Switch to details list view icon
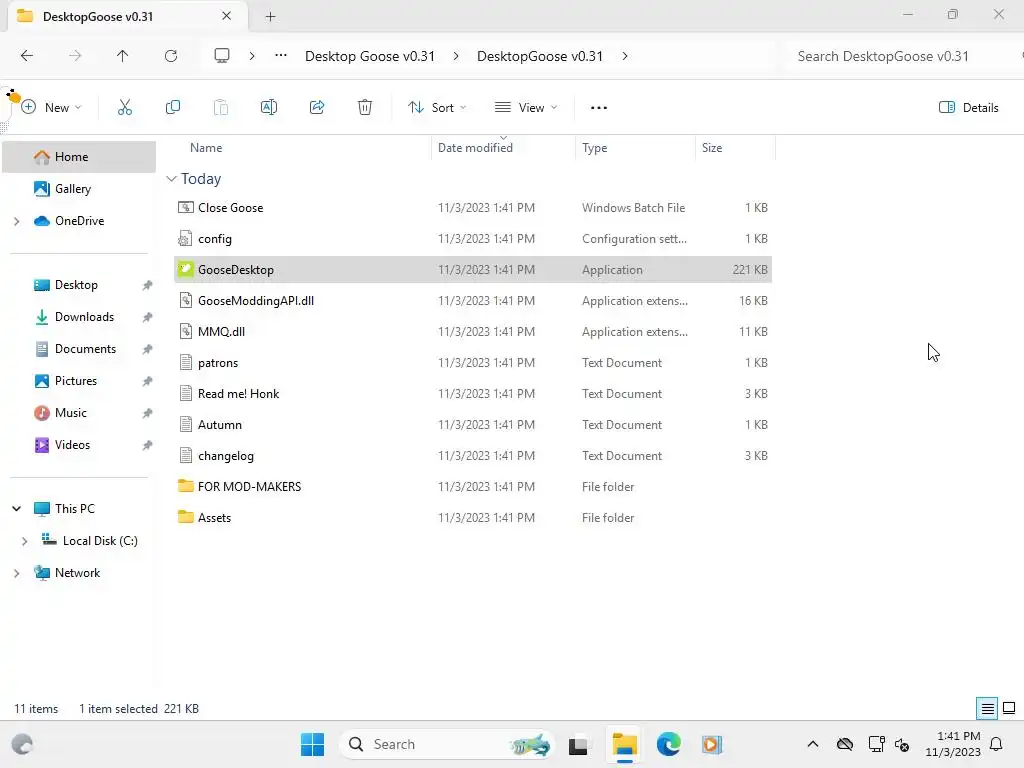The width and height of the screenshot is (1024, 768). pyautogui.click(x=987, y=709)
